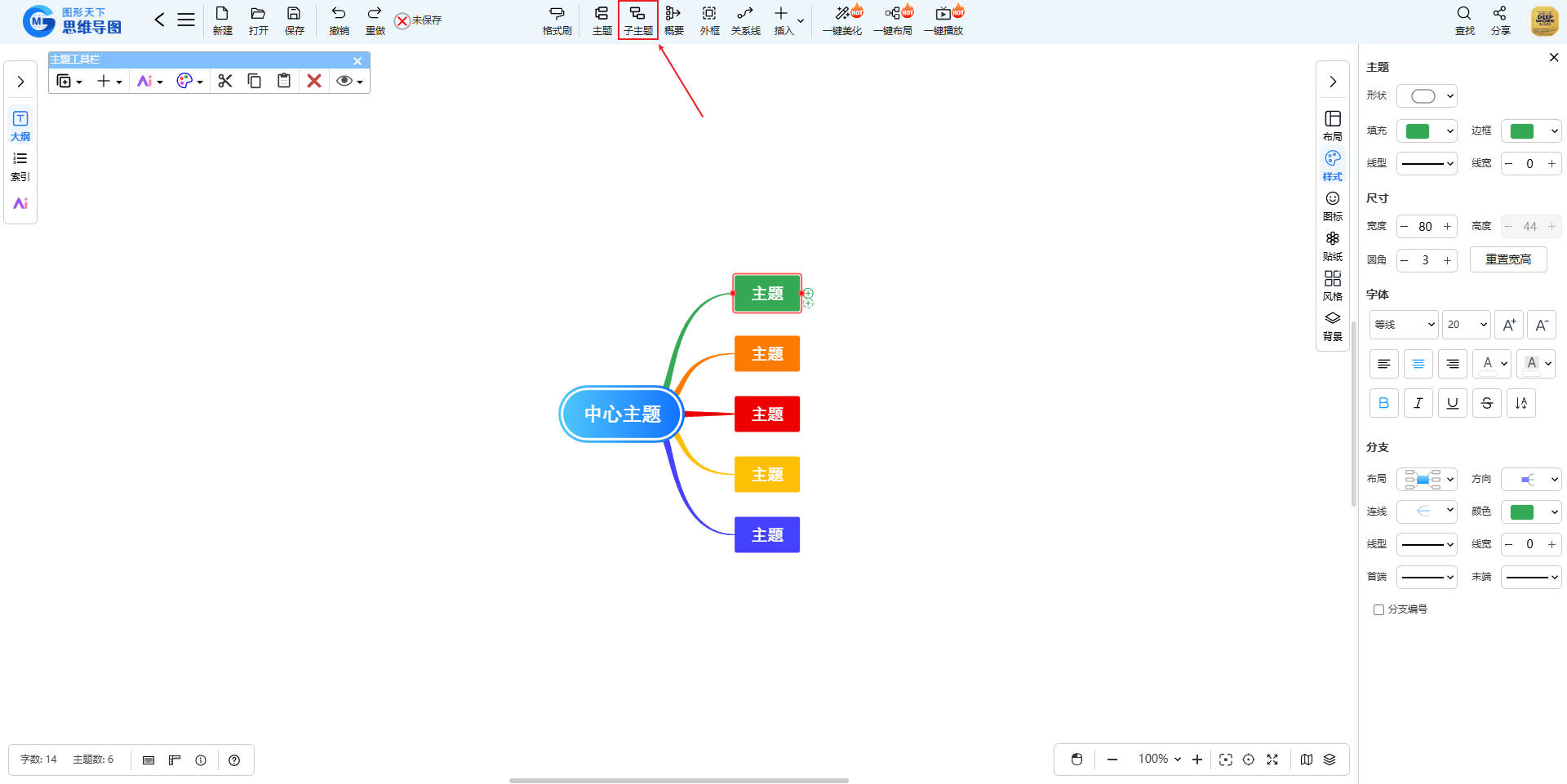Enable the 分支编号 branch numbering checkbox

[x=1378, y=609]
